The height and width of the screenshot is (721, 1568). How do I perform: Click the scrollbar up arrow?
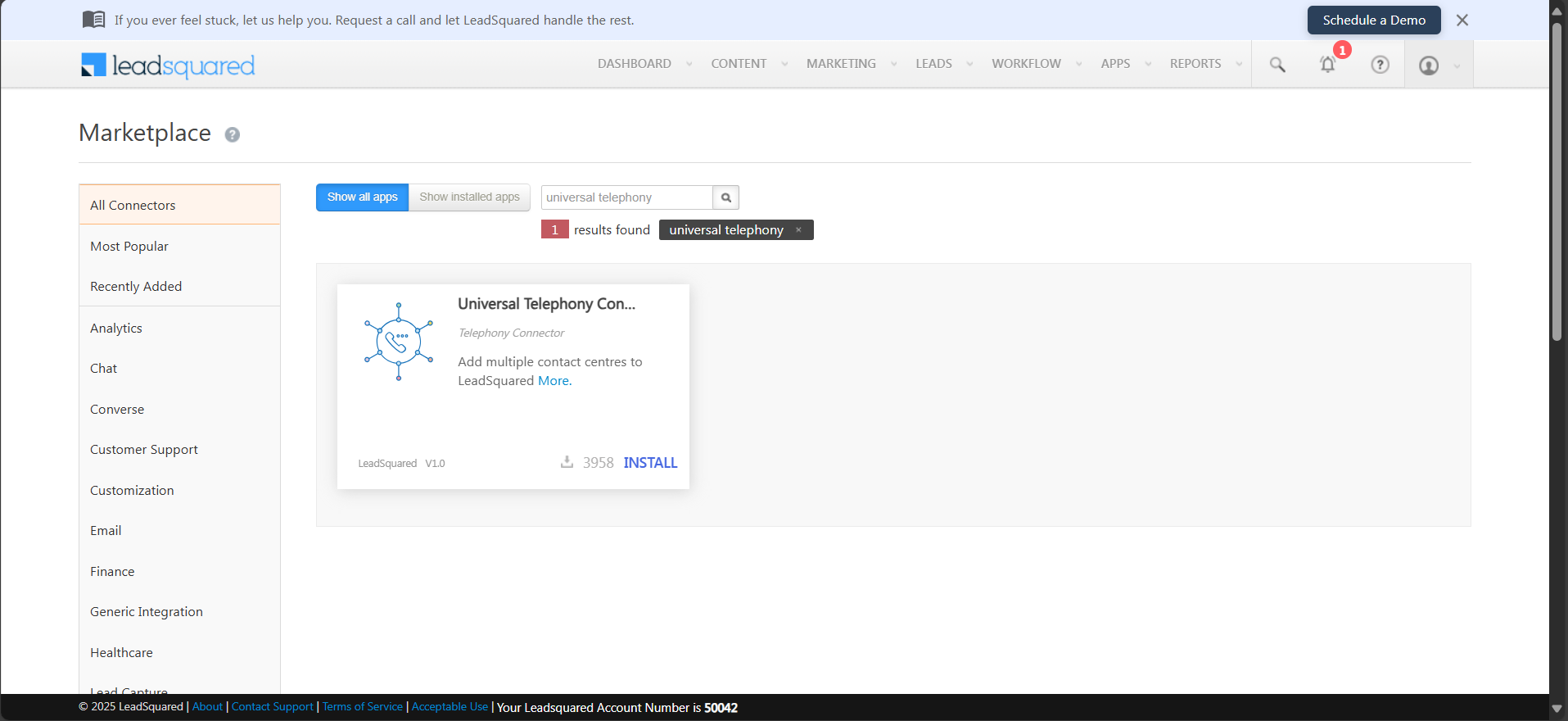pos(1557,11)
